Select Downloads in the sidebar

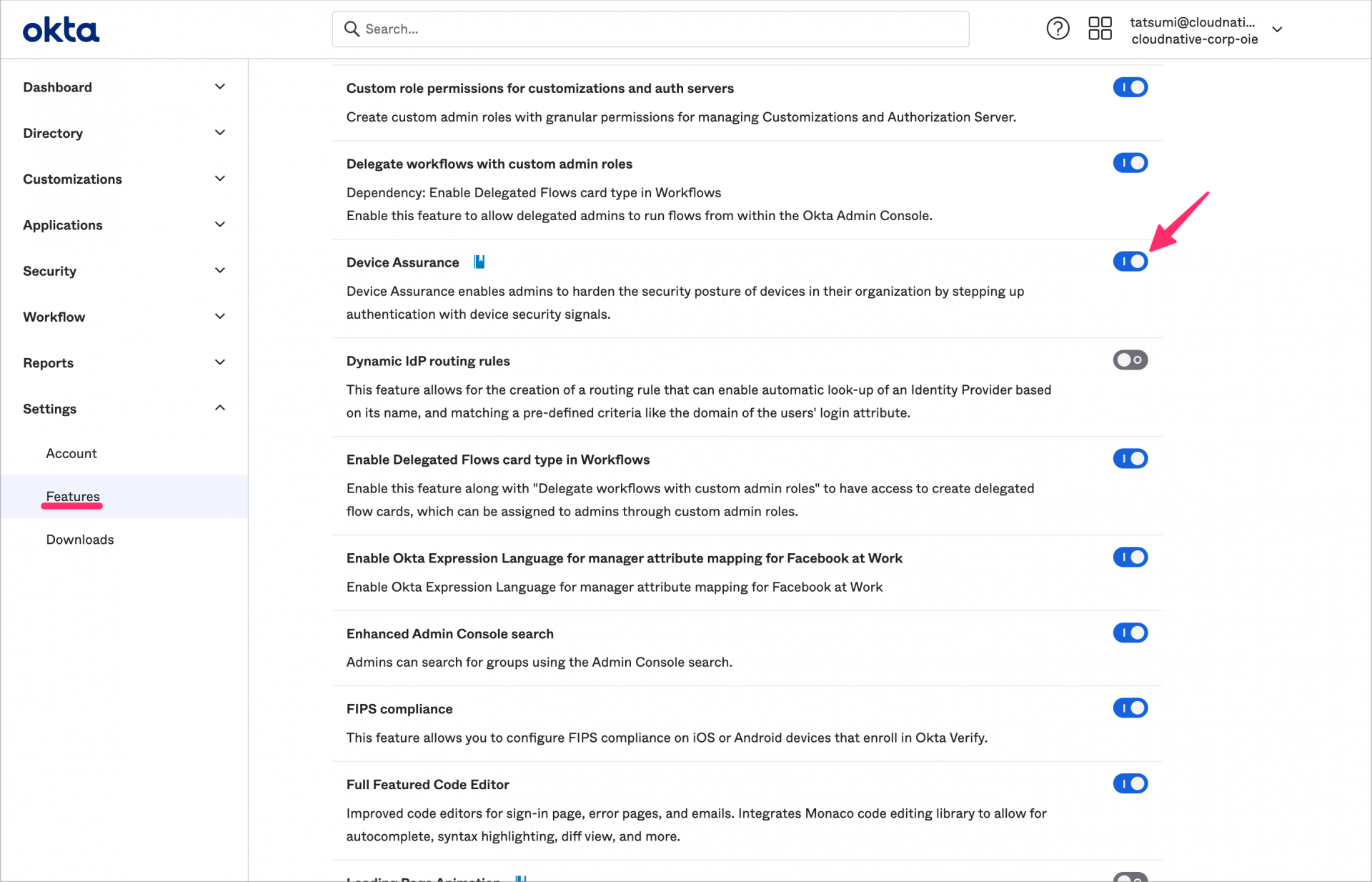pos(80,540)
